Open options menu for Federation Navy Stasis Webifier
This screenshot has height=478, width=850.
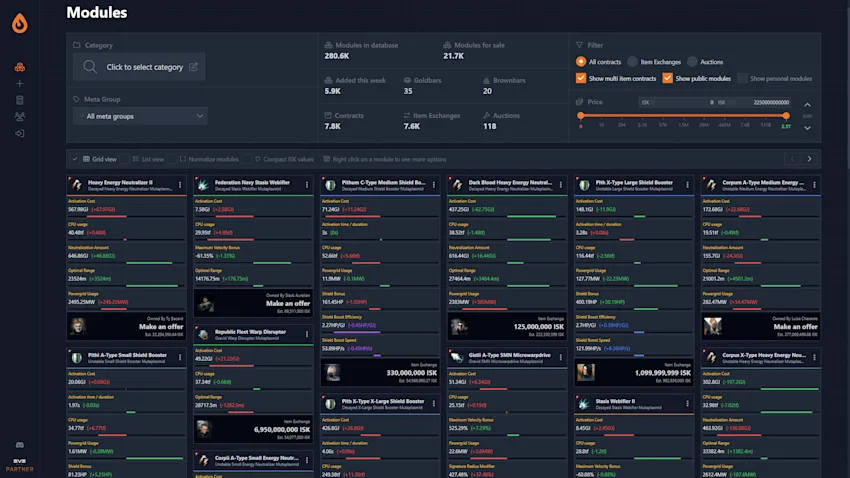pos(307,185)
